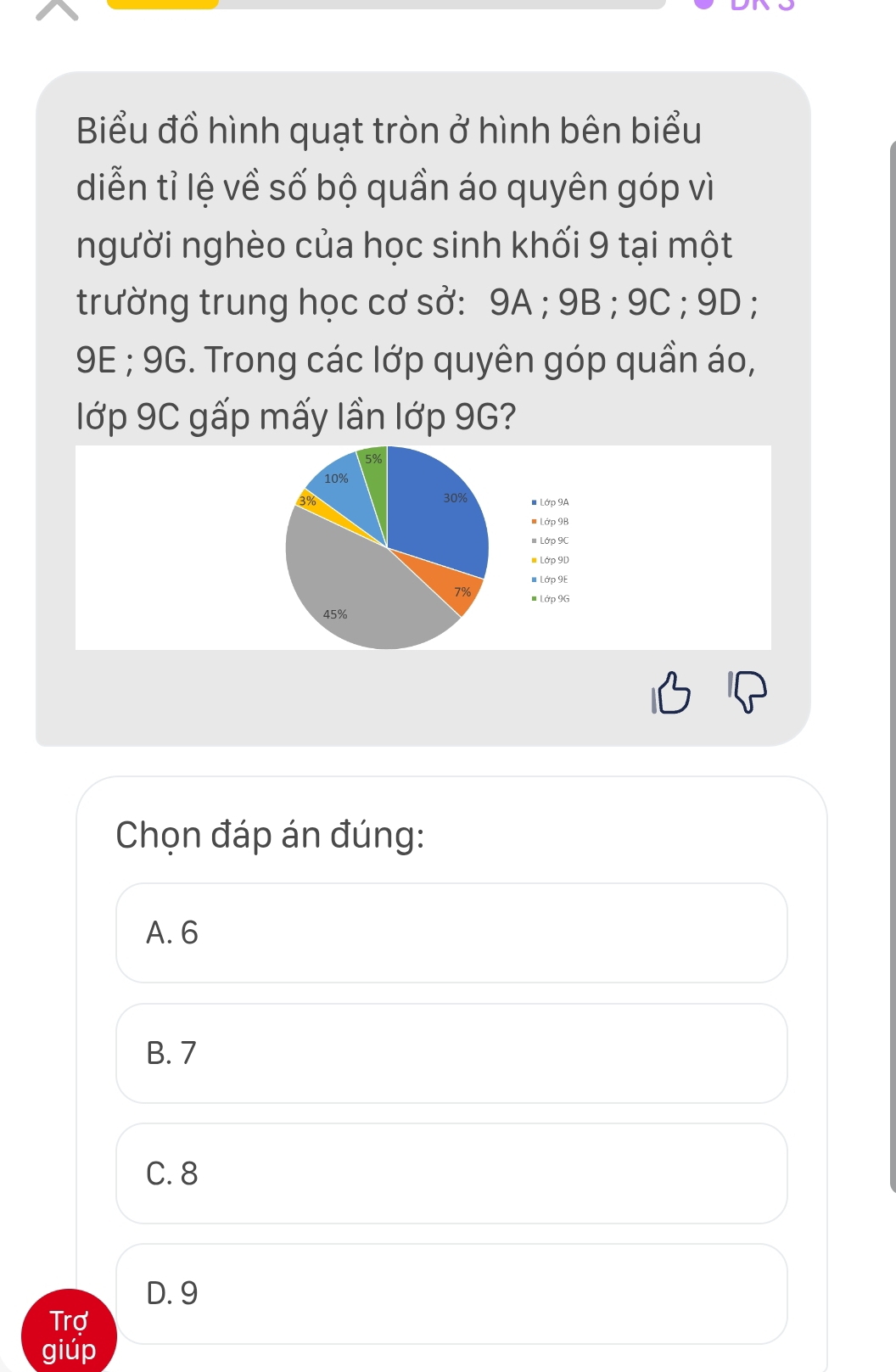Viewport: 896px width, 1372px height.
Task: Click the thumbs up icon
Action: coord(671,693)
